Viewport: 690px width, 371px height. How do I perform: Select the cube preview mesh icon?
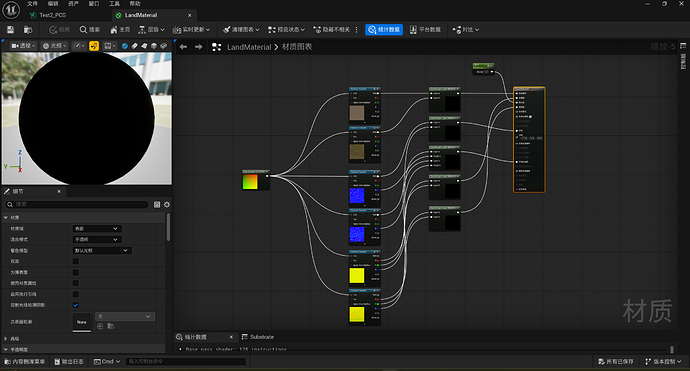tap(154, 46)
